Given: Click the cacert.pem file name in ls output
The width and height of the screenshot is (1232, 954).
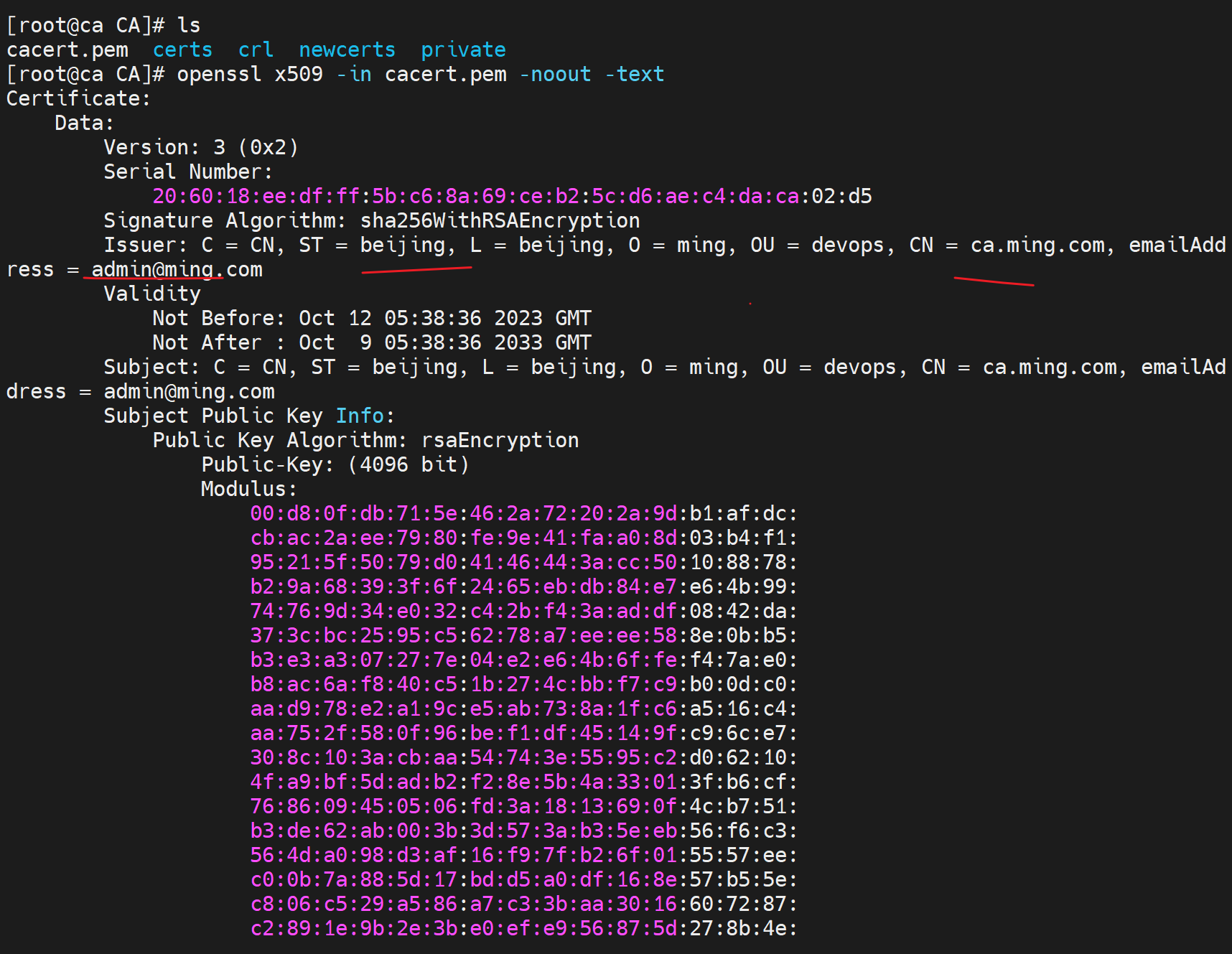Looking at the screenshot, I should [x=67, y=50].
